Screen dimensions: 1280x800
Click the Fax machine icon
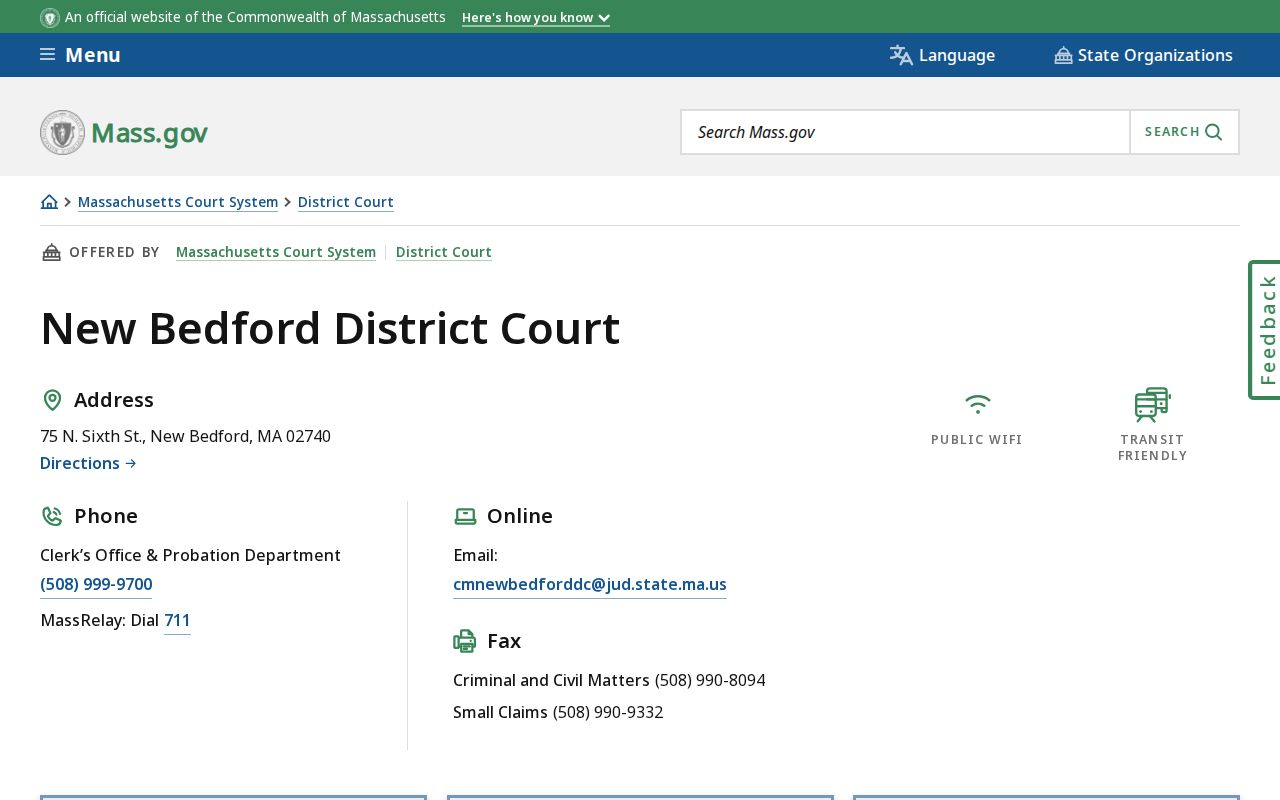[465, 641]
